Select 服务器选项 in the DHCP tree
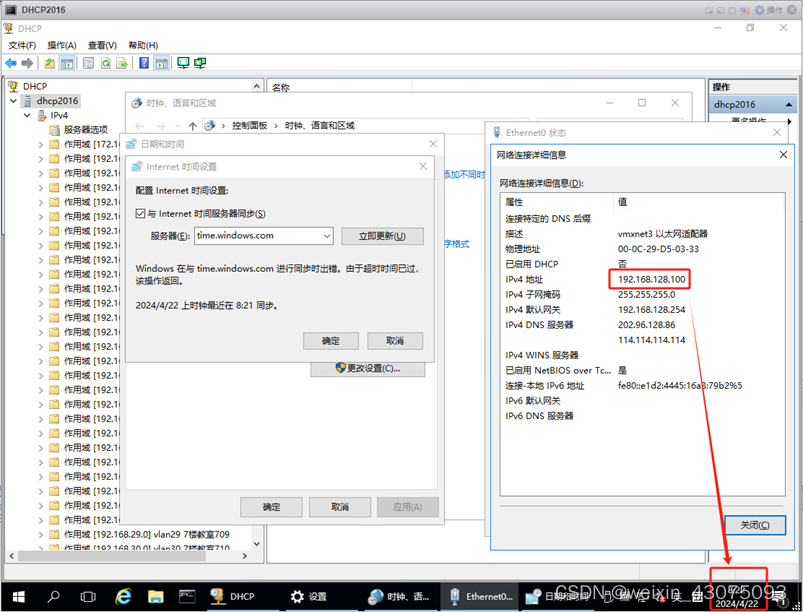The image size is (803, 612). tap(85, 129)
